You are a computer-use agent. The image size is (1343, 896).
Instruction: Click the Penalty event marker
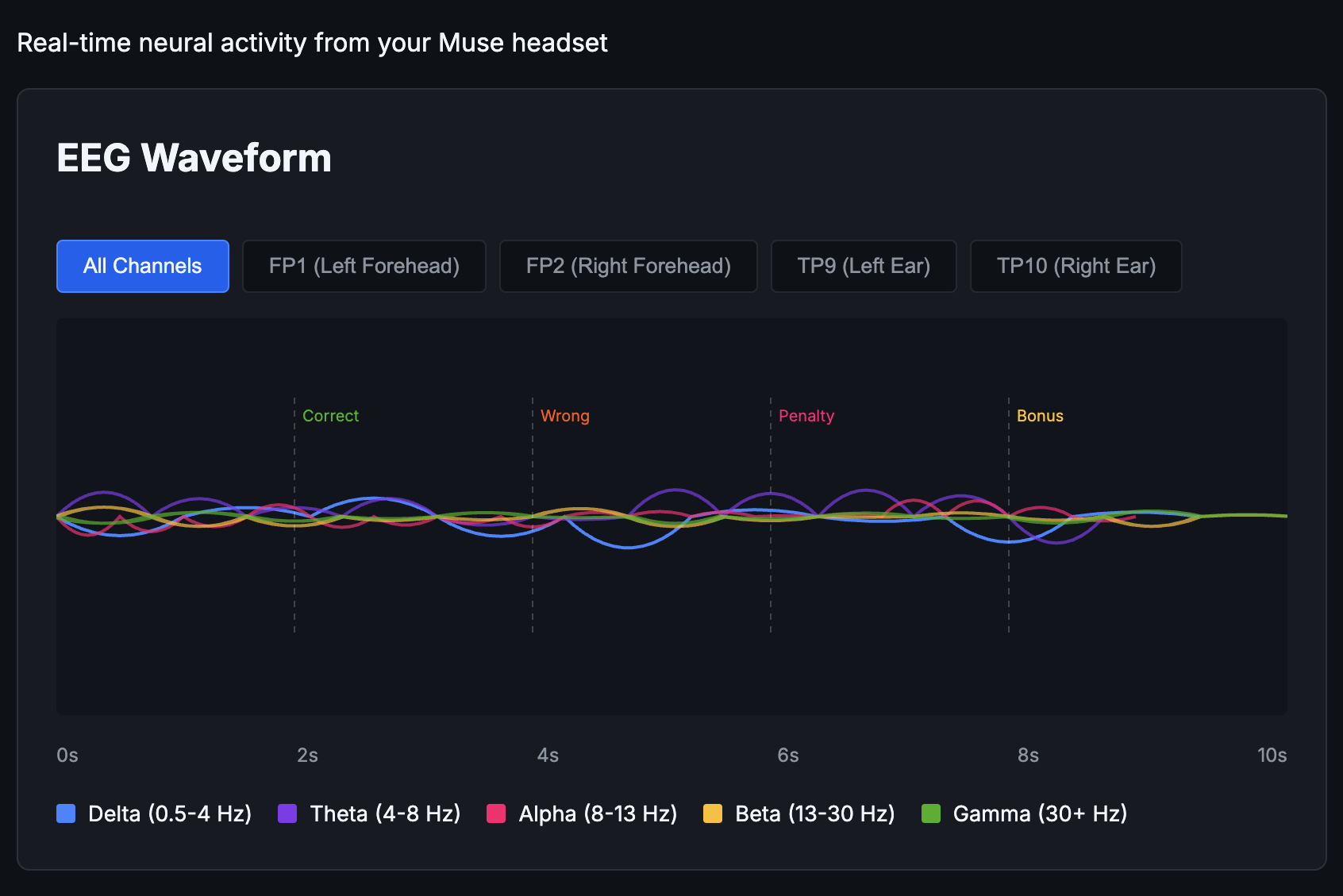[x=806, y=415]
